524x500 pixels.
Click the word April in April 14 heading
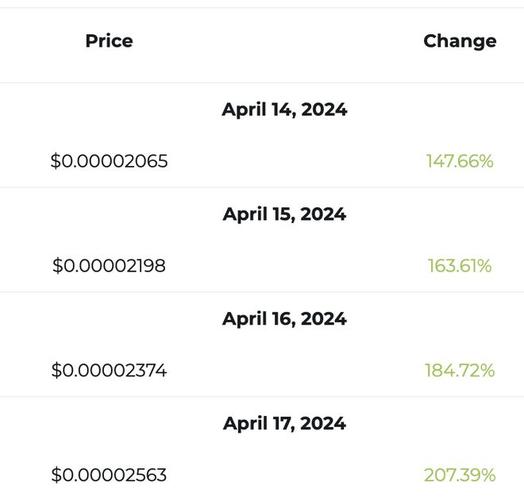pyautogui.click(x=244, y=110)
